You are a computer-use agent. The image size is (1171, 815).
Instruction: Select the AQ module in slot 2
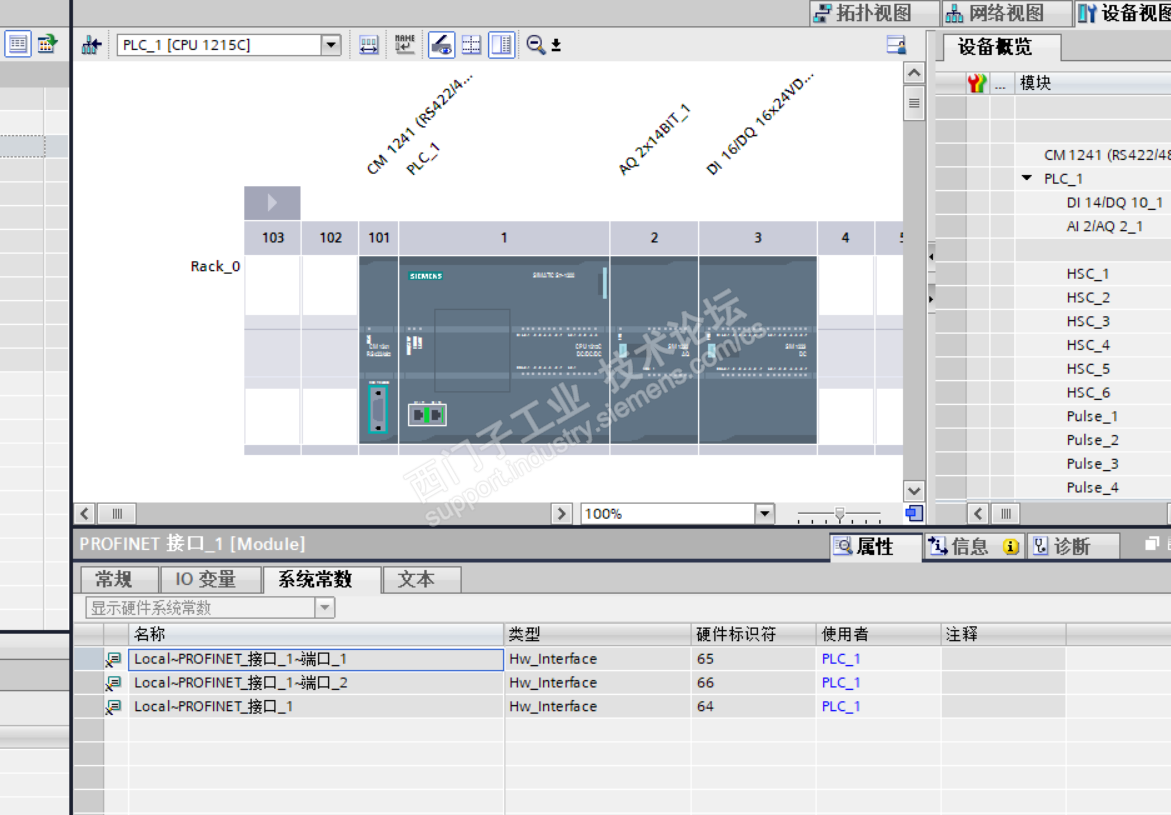pos(654,350)
